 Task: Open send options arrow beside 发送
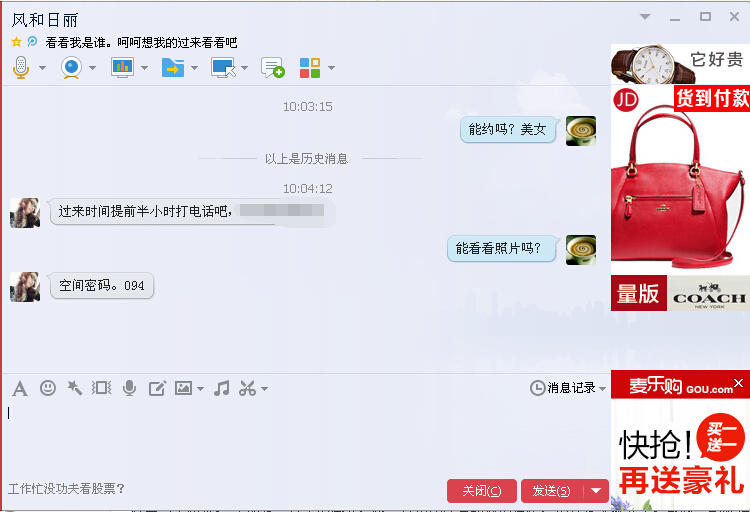[596, 491]
